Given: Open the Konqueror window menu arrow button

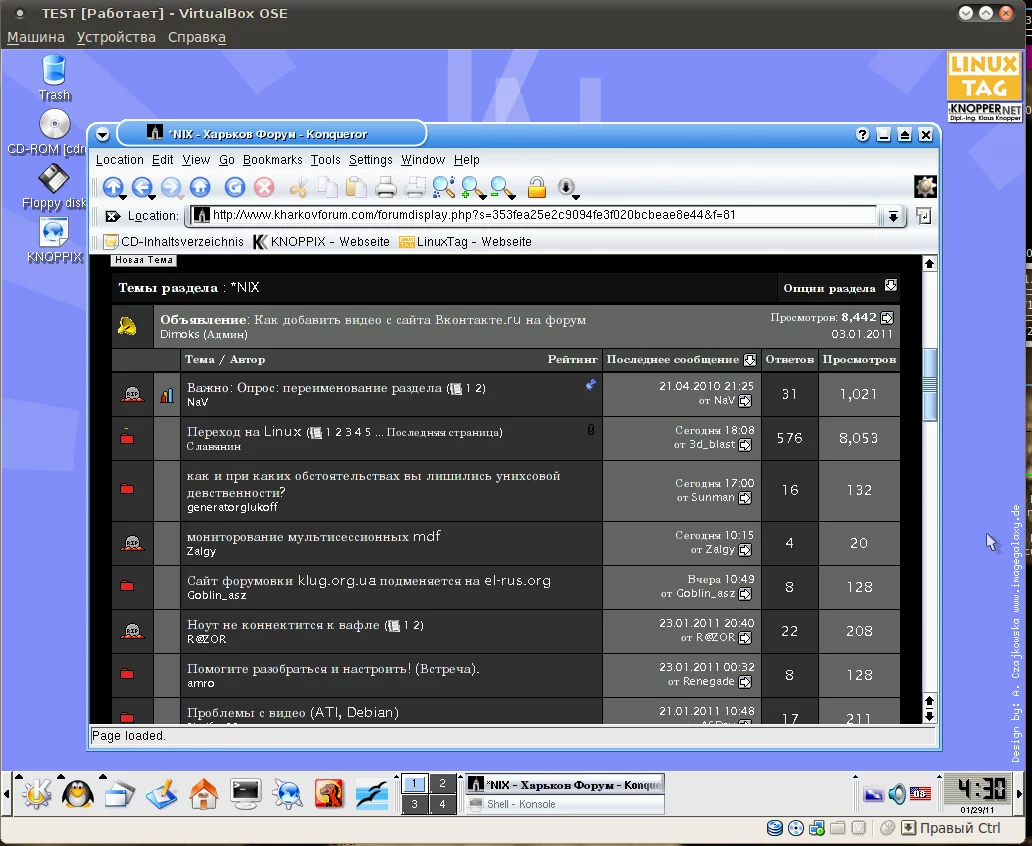Looking at the screenshot, I should 102,134.
